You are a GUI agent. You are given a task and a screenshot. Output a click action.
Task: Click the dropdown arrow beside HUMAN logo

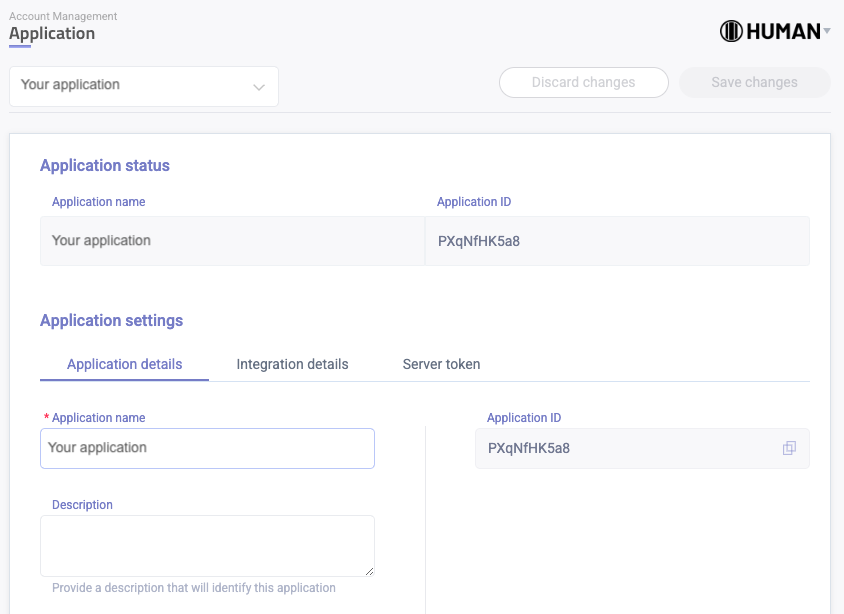click(826, 30)
